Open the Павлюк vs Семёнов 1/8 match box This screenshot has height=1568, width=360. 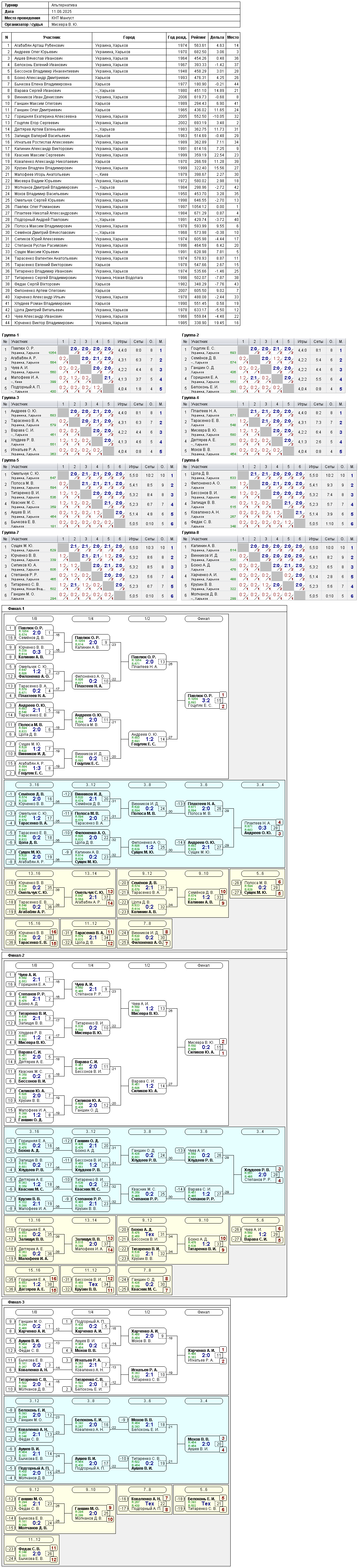[34, 633]
